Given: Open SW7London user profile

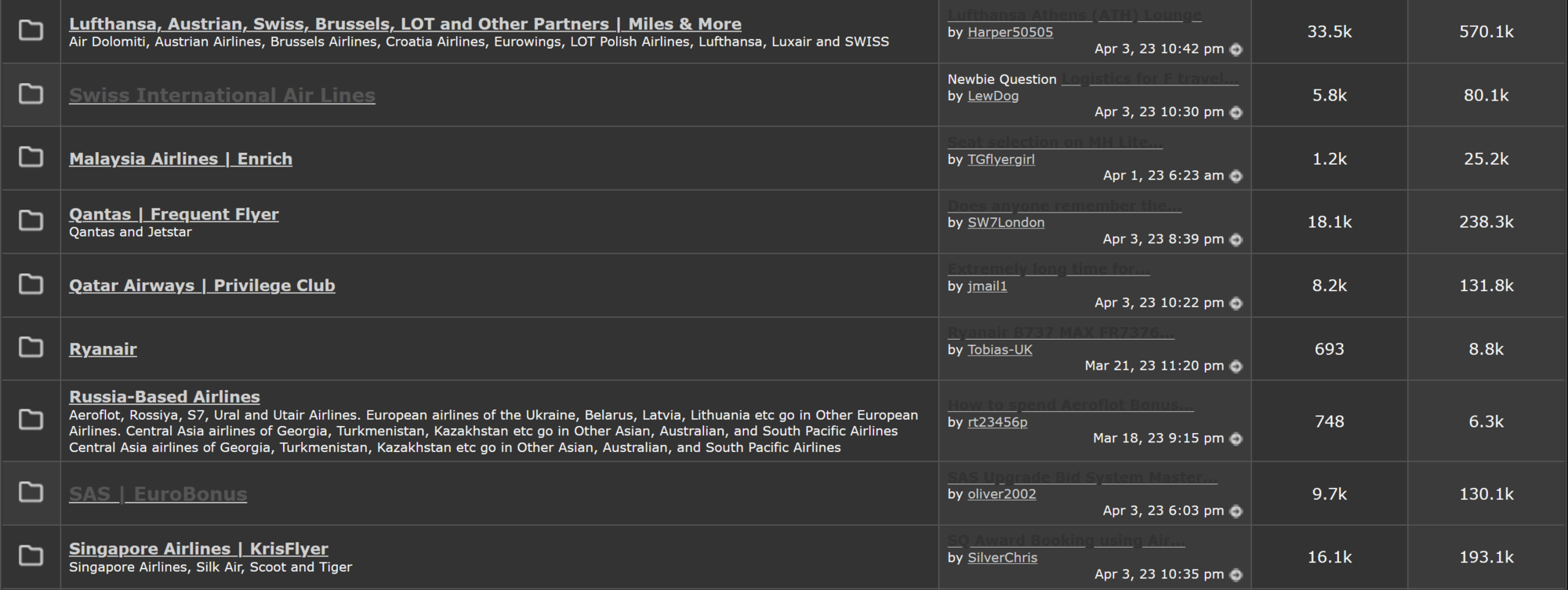Looking at the screenshot, I should click(1005, 223).
